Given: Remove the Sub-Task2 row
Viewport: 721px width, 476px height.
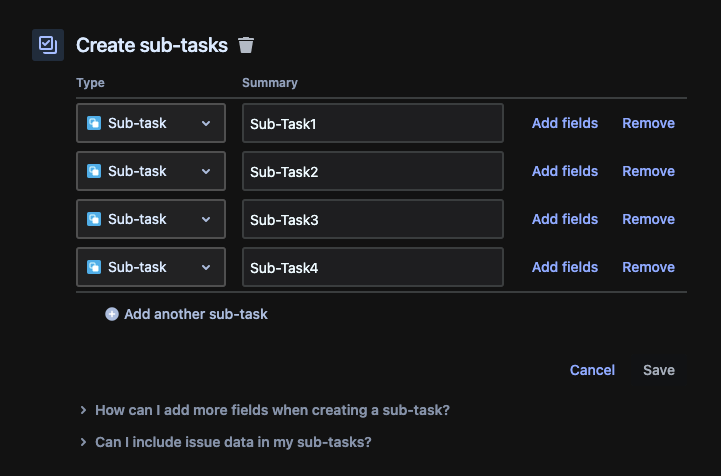Looking at the screenshot, I should click(x=648, y=171).
